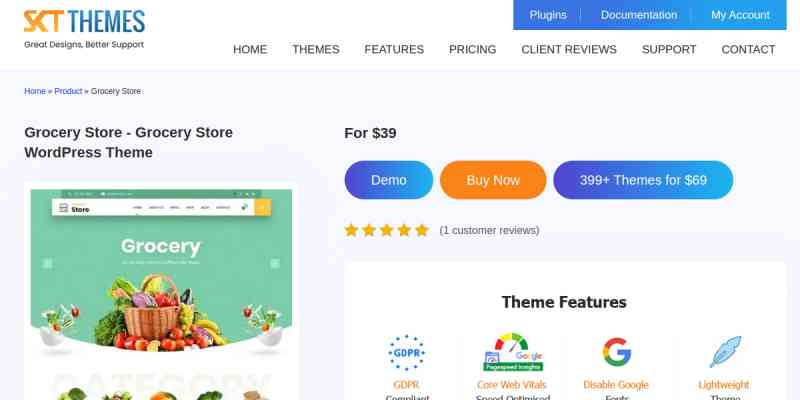Open the PRICING navigation item
The image size is (800, 400).
472,49
